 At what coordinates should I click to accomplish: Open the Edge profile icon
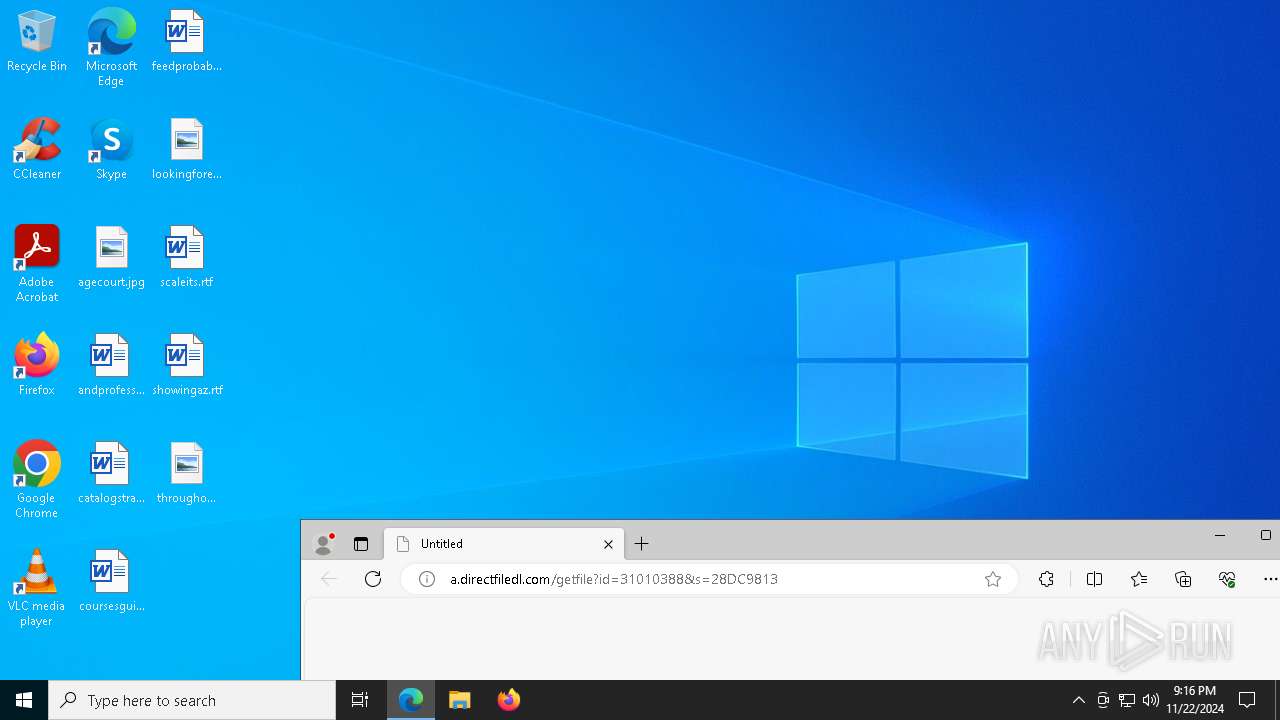(323, 544)
